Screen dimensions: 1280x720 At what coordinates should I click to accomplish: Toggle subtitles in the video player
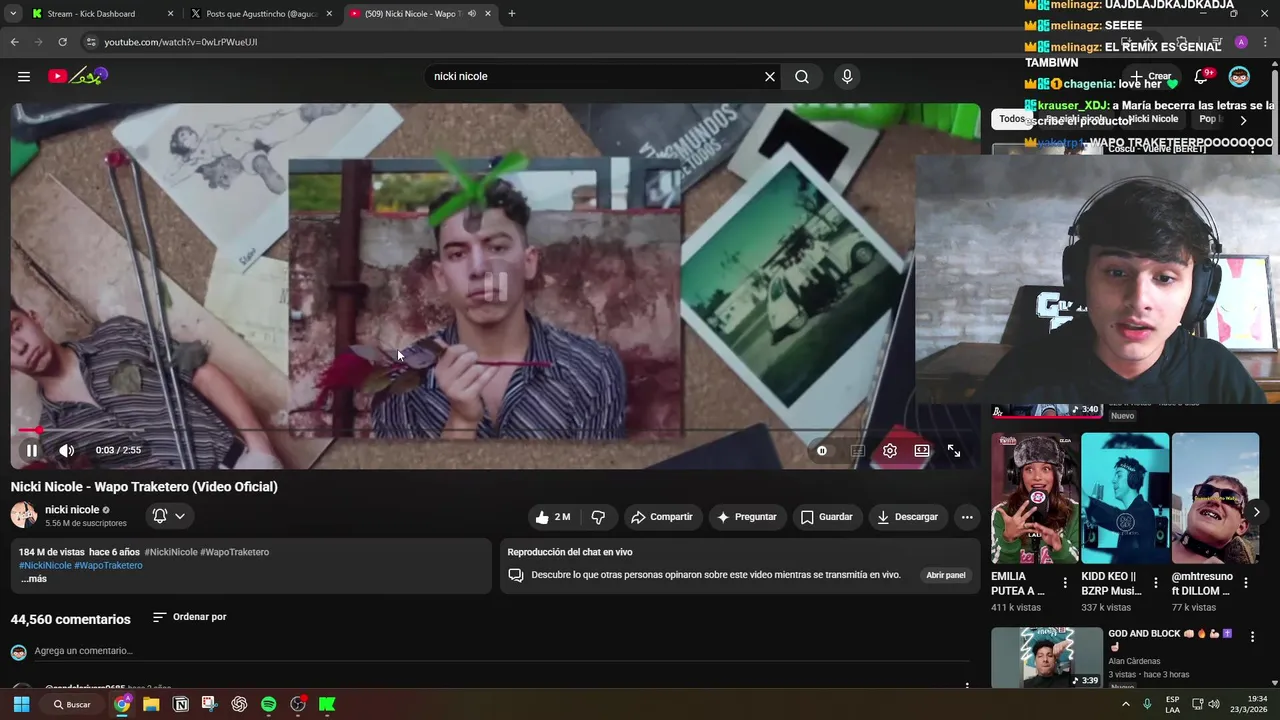pos(857,451)
